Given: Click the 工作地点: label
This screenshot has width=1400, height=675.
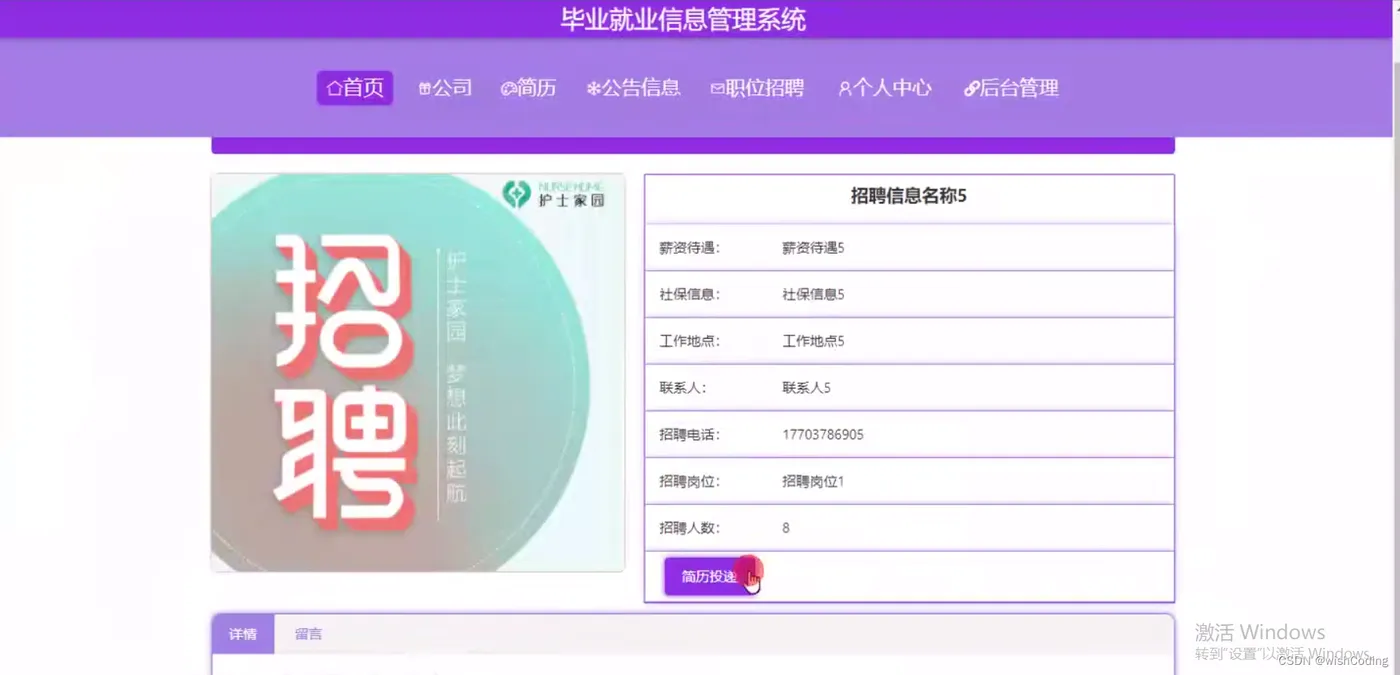Looking at the screenshot, I should pos(689,341).
